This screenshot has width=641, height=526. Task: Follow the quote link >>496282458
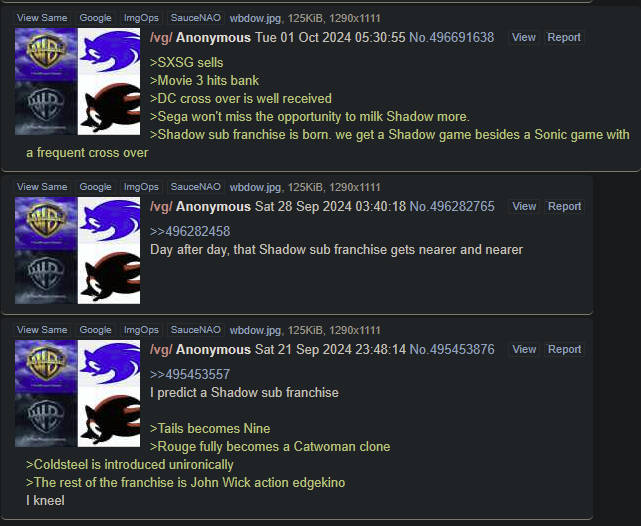coord(190,231)
